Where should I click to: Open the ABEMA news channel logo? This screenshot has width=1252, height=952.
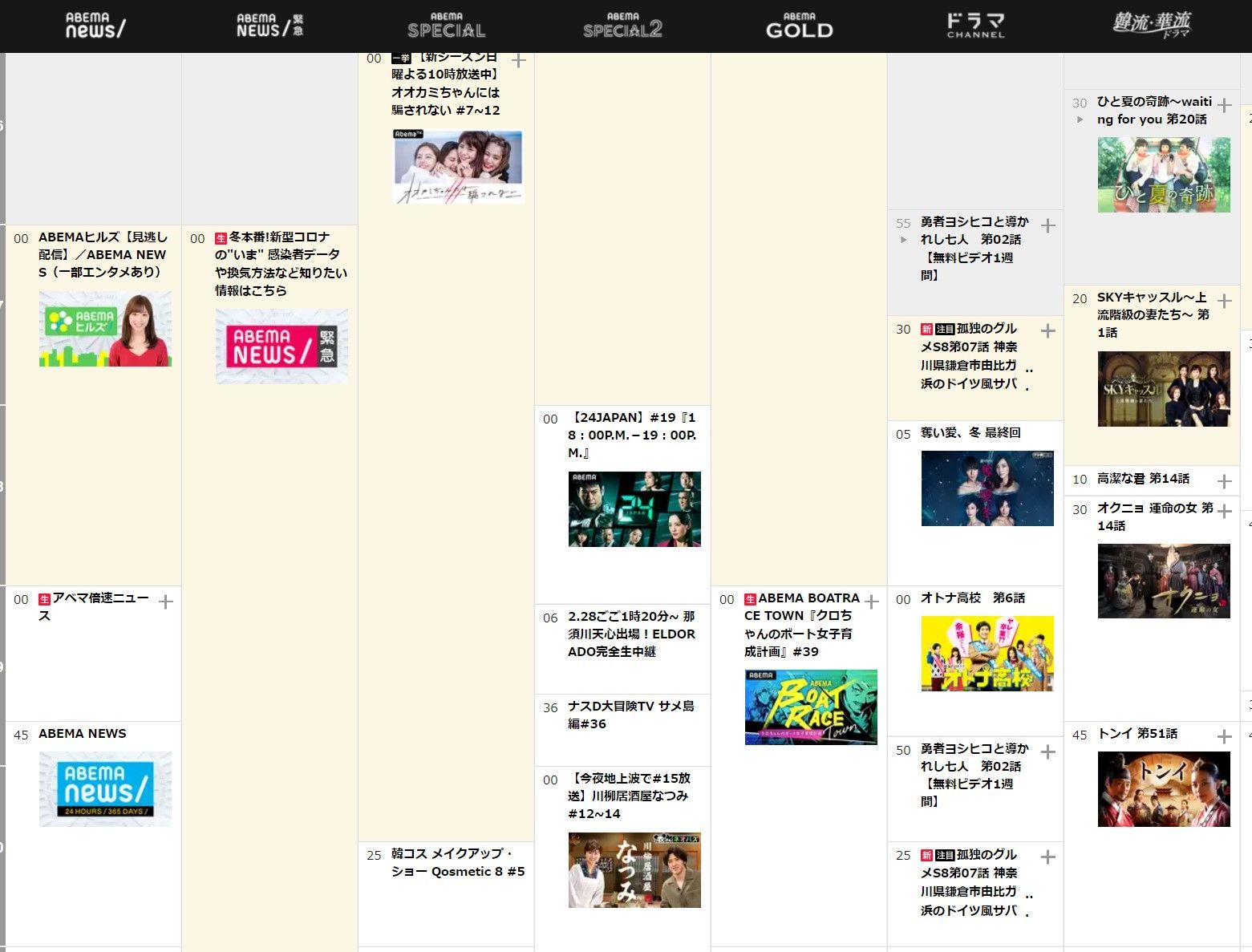pos(95,26)
